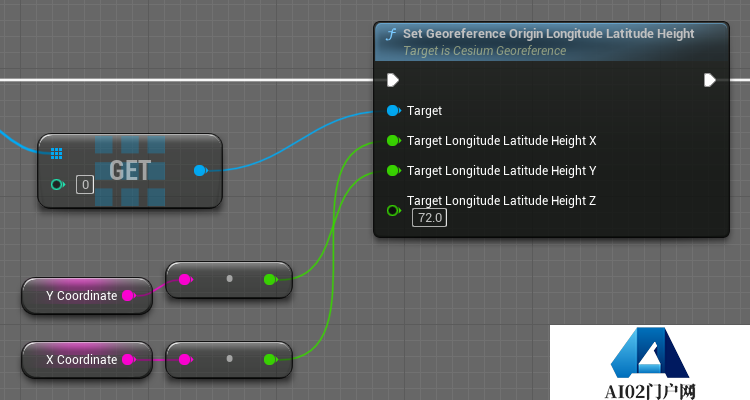Screen dimensions: 750x400
Task: Click the green output pin of lower conversion node
Action: (270, 359)
